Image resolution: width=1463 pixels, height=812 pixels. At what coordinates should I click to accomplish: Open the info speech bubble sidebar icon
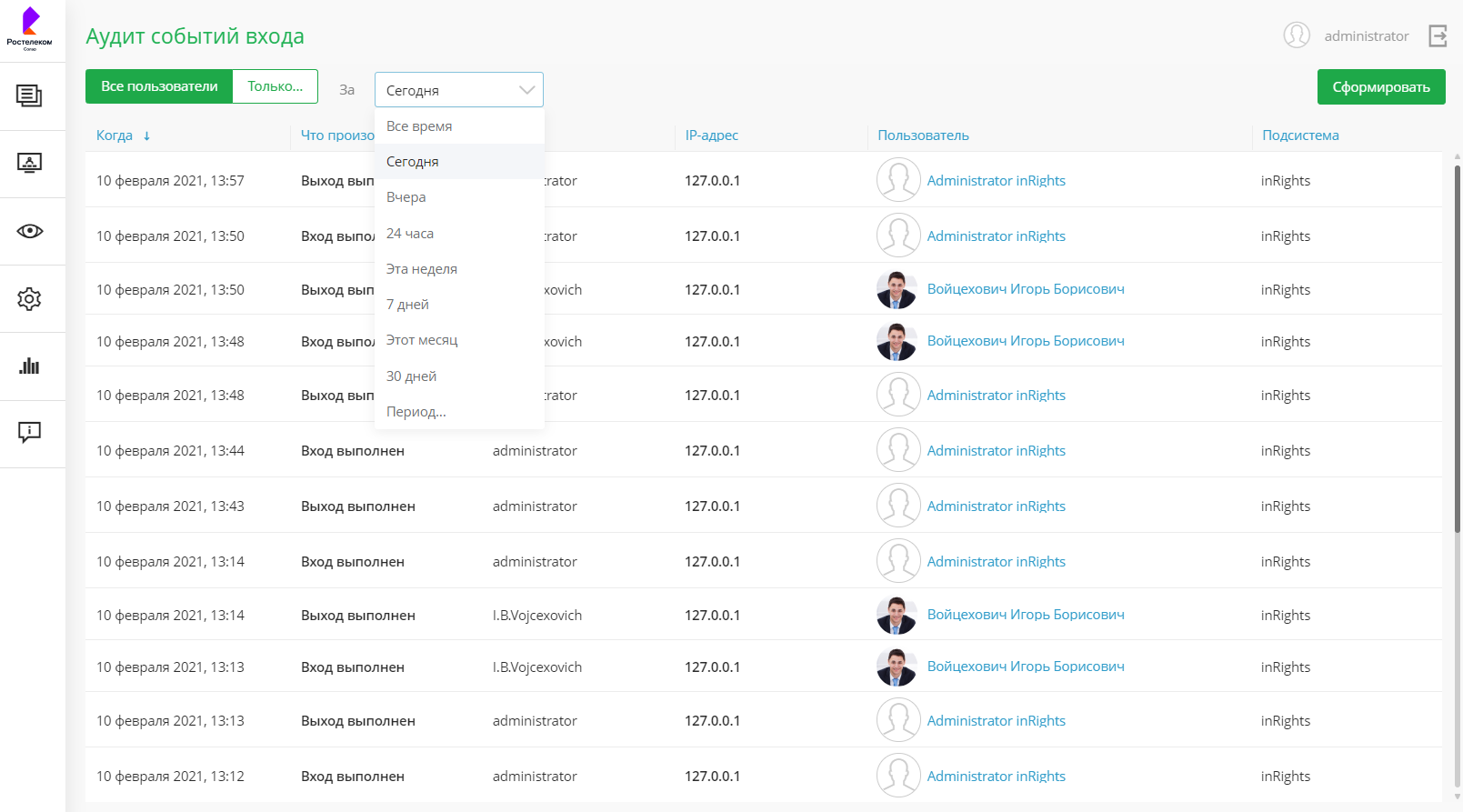[29, 433]
